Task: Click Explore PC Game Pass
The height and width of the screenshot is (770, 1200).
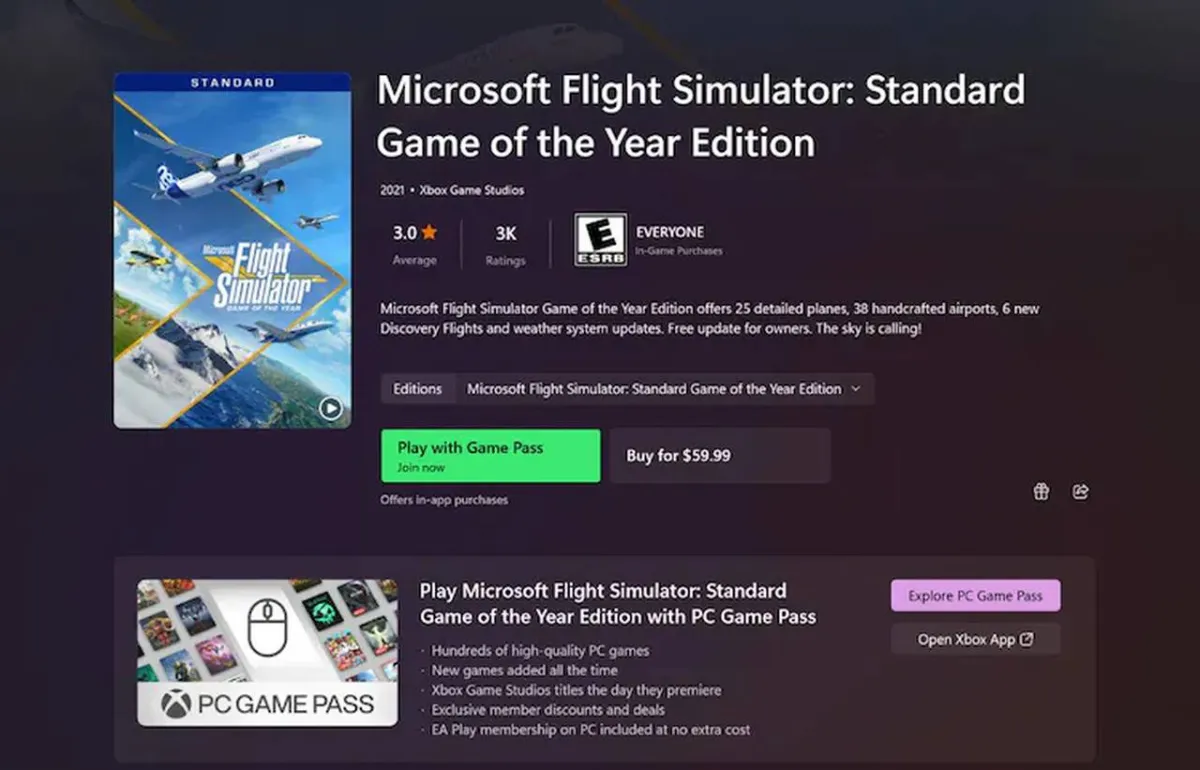Action: [975, 594]
